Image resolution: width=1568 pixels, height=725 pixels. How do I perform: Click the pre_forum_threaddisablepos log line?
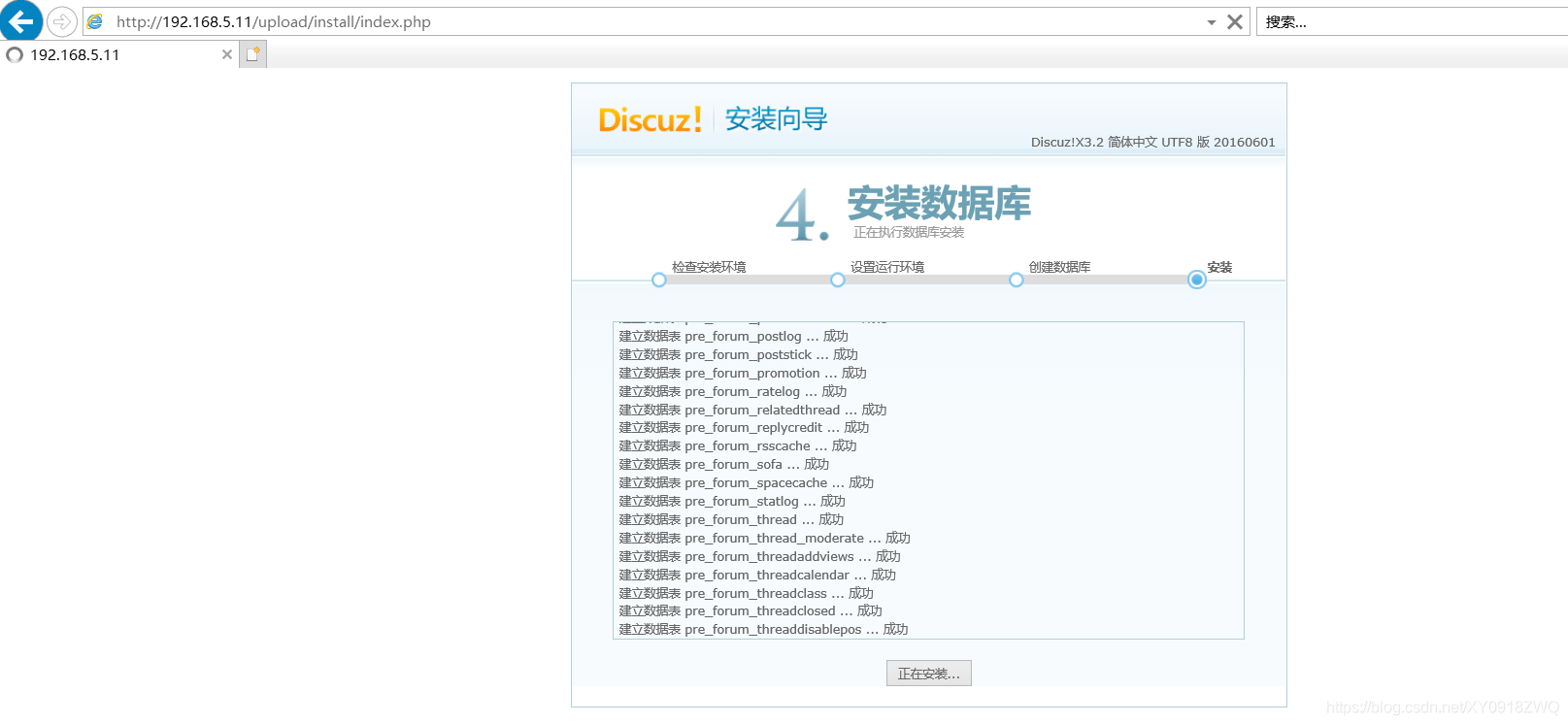click(764, 629)
